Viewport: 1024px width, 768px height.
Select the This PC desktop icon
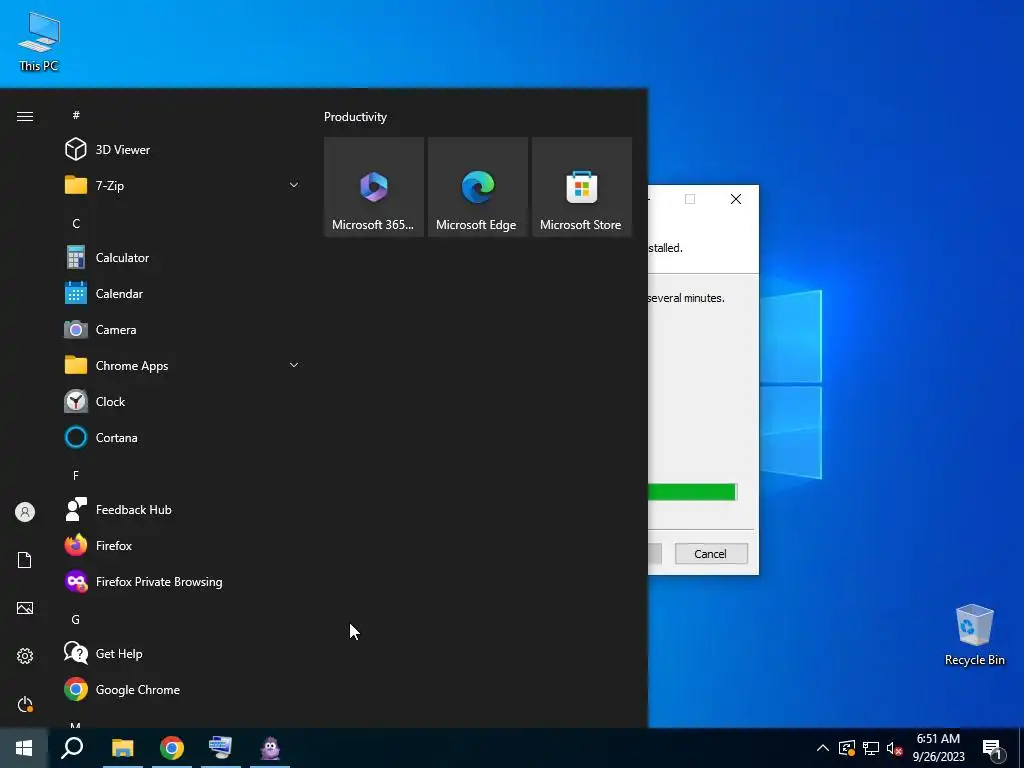pyautogui.click(x=39, y=41)
